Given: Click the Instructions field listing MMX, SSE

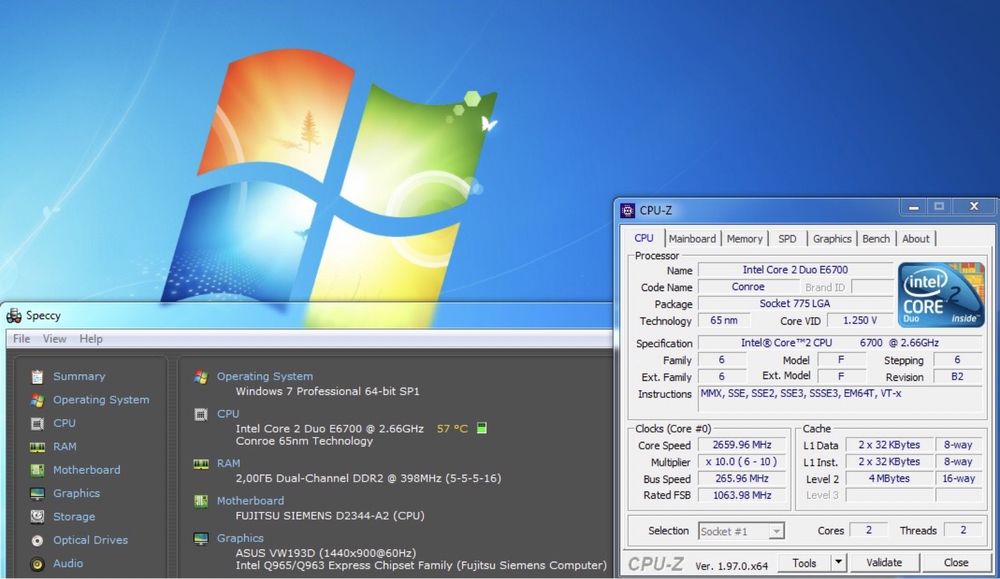Looking at the screenshot, I should pyautogui.click(x=841, y=399).
